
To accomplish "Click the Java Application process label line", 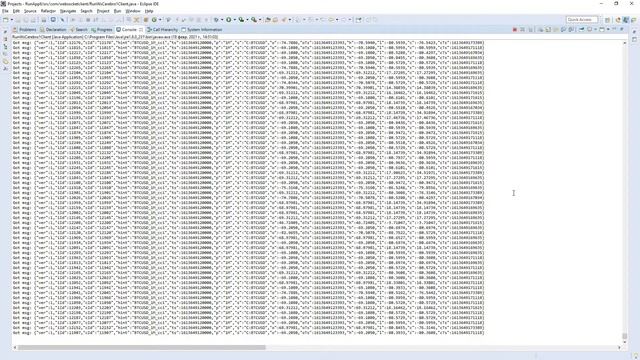I will [x=115, y=37].
